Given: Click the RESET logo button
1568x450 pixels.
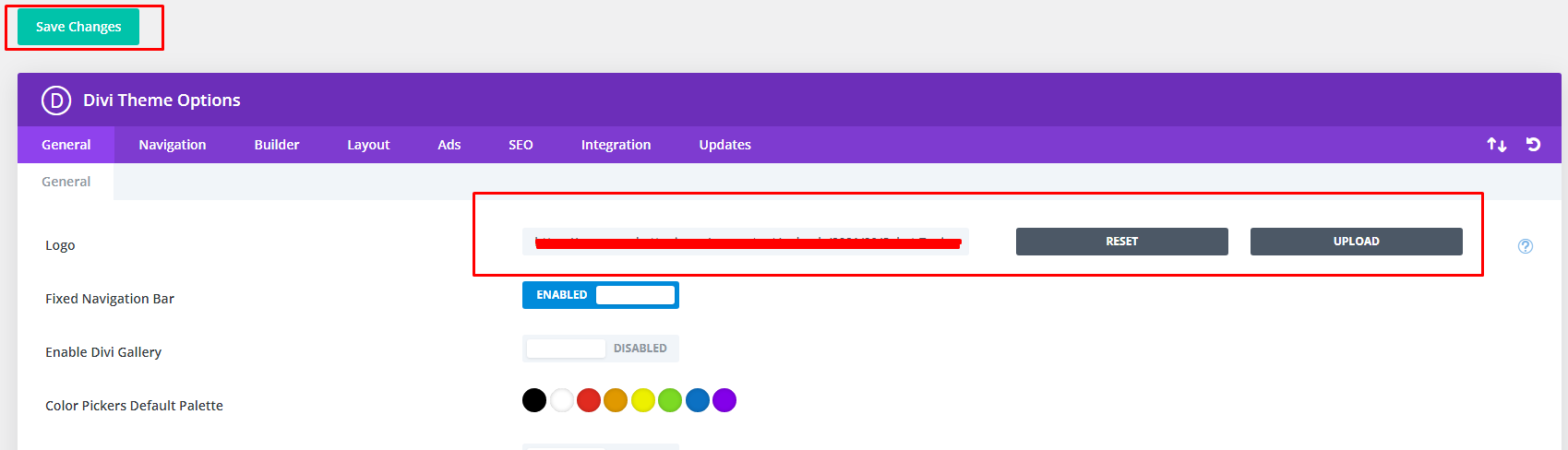Looking at the screenshot, I should click(x=1122, y=242).
